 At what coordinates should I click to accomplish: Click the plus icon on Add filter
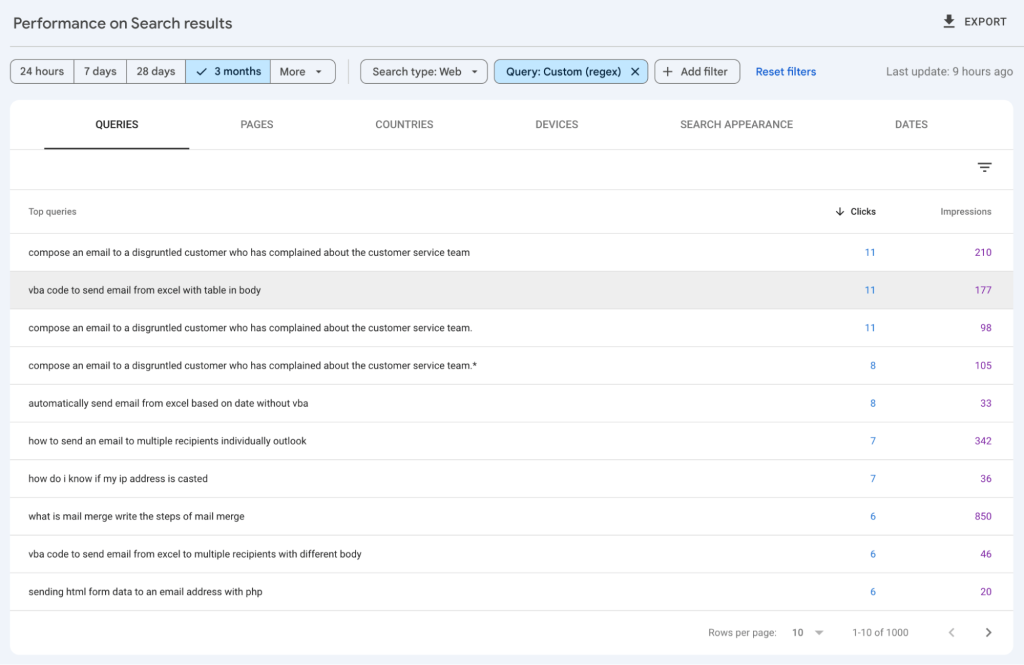(668, 72)
